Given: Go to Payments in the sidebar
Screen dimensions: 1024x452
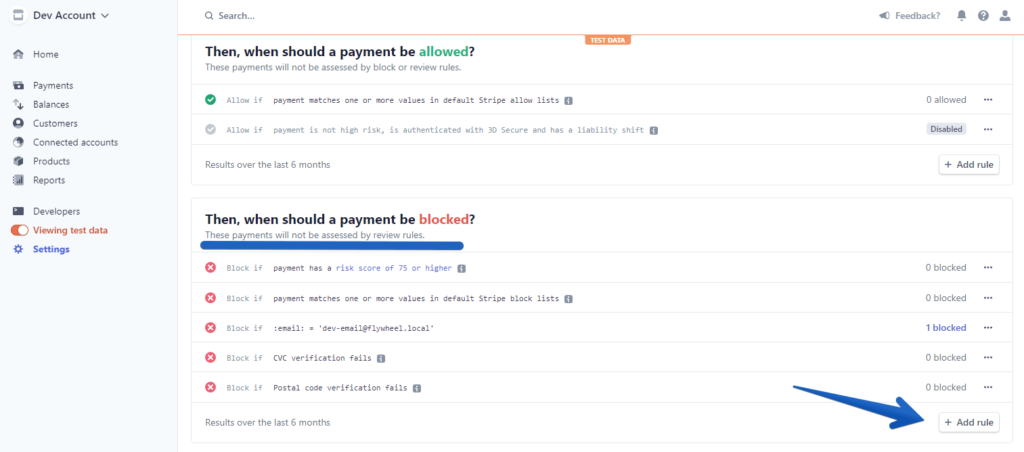Looking at the screenshot, I should (53, 86).
